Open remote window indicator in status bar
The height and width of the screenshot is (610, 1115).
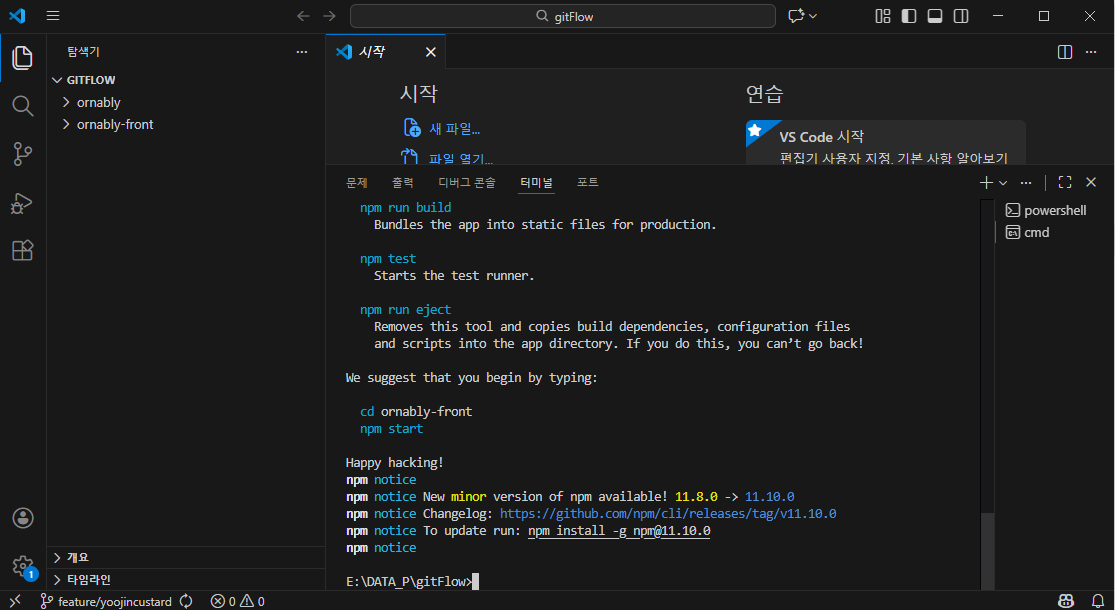coord(15,601)
